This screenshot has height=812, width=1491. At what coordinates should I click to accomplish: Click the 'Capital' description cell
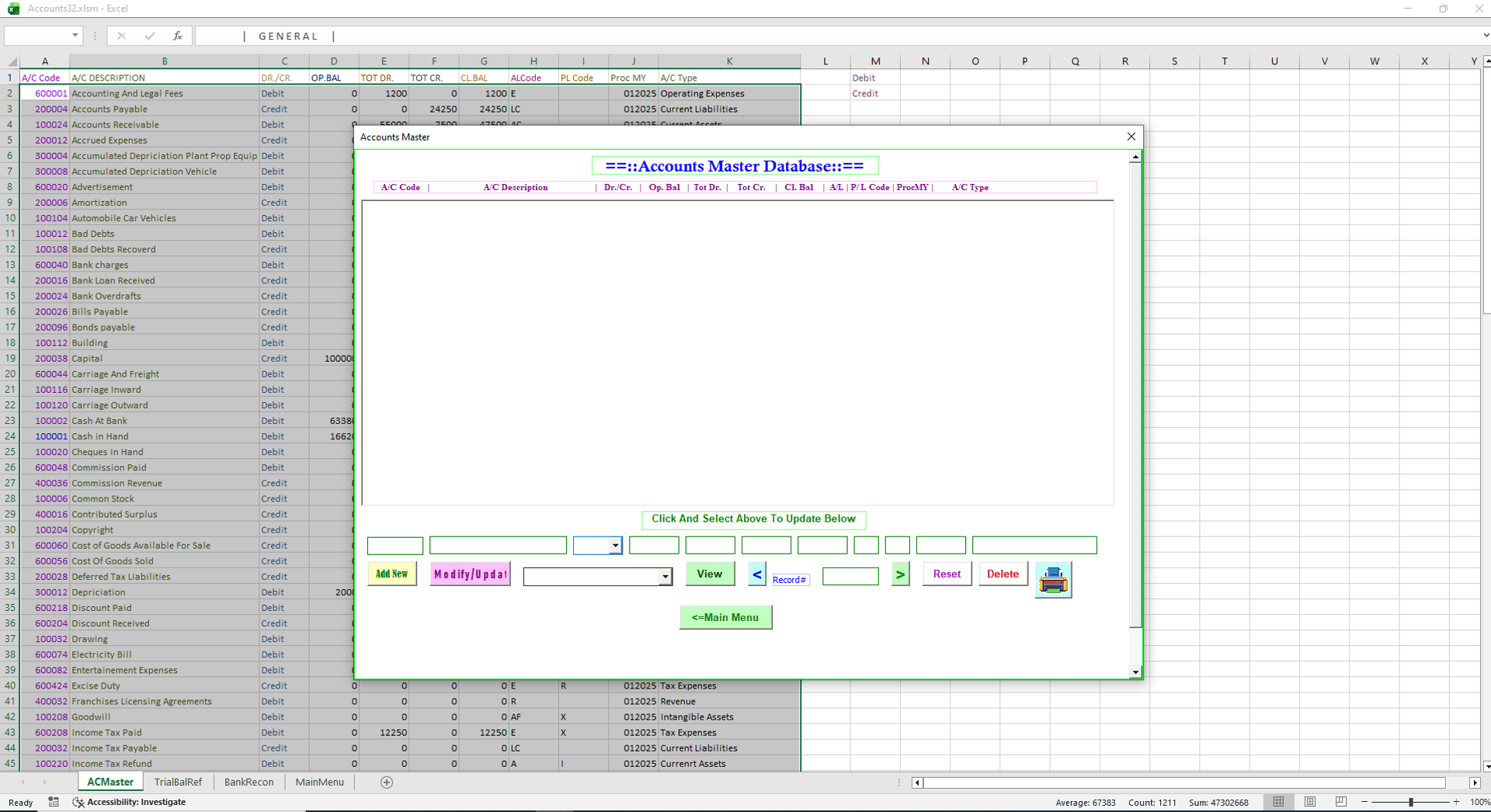tap(165, 359)
